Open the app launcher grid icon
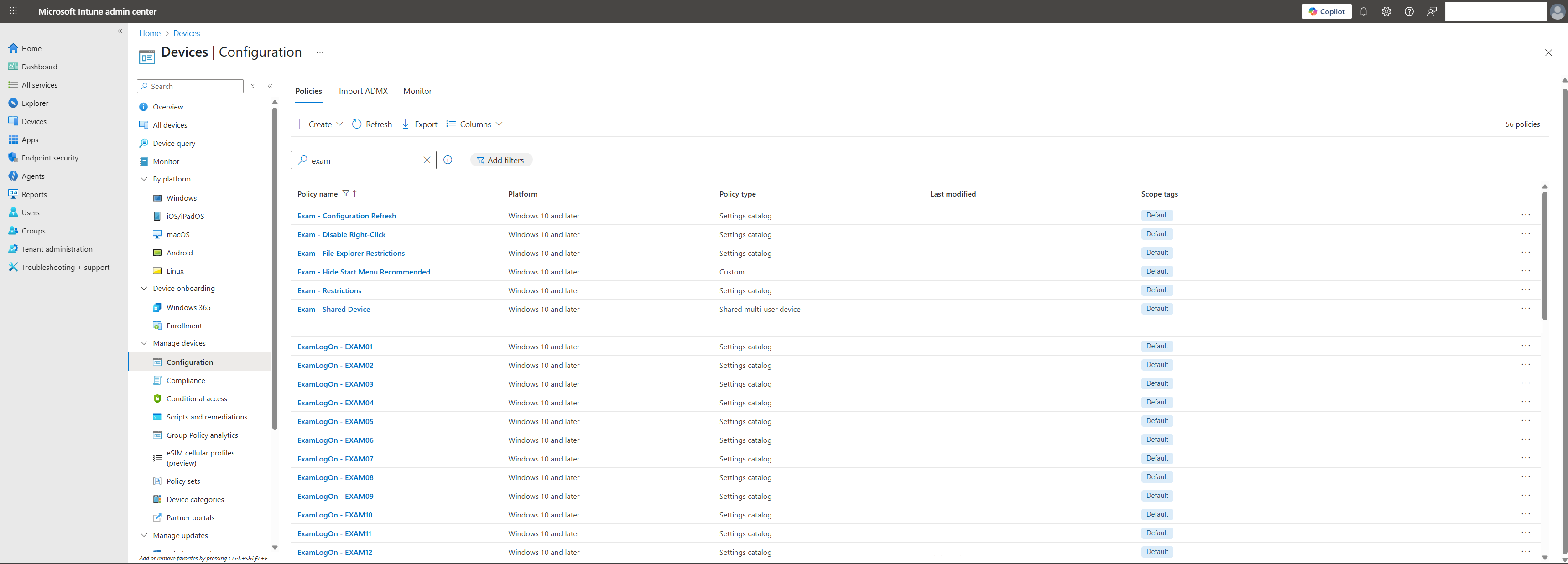 [13, 11]
